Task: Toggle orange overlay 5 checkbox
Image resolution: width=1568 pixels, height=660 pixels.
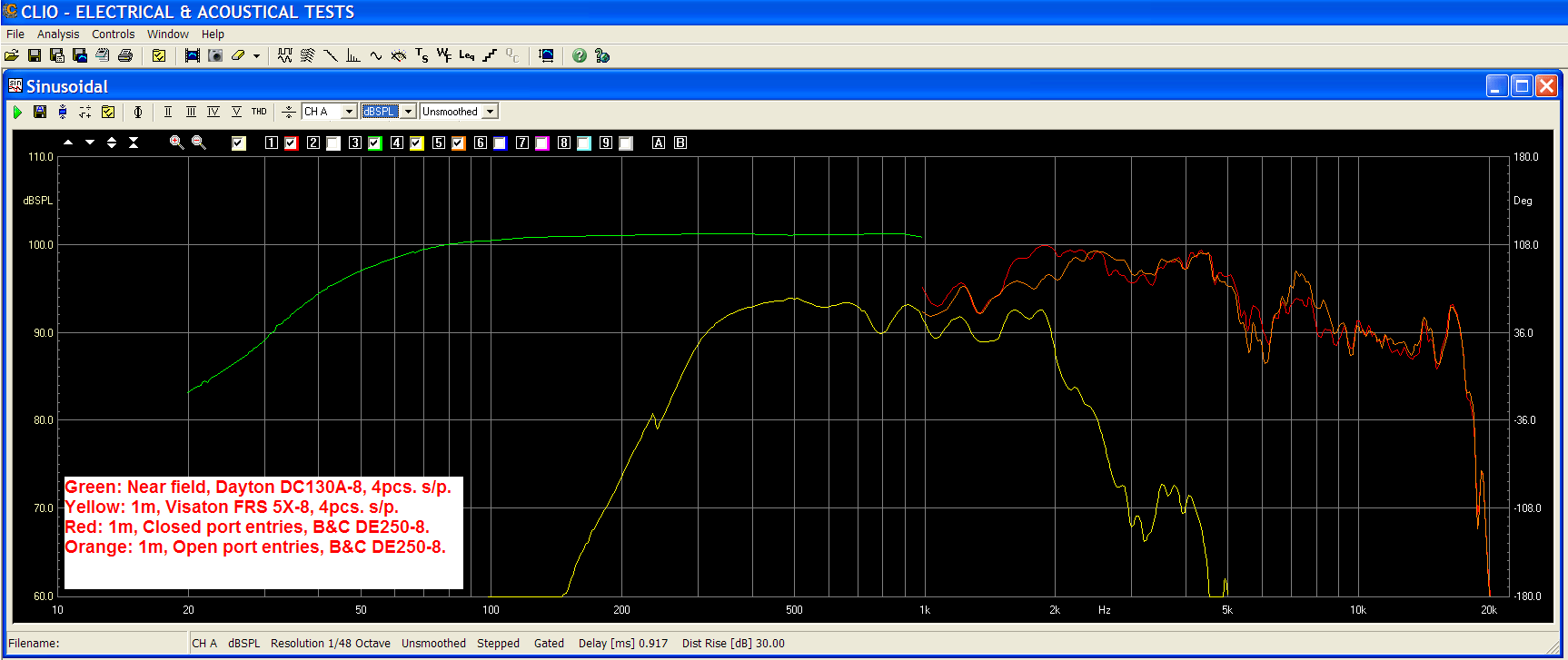Action: (459, 143)
